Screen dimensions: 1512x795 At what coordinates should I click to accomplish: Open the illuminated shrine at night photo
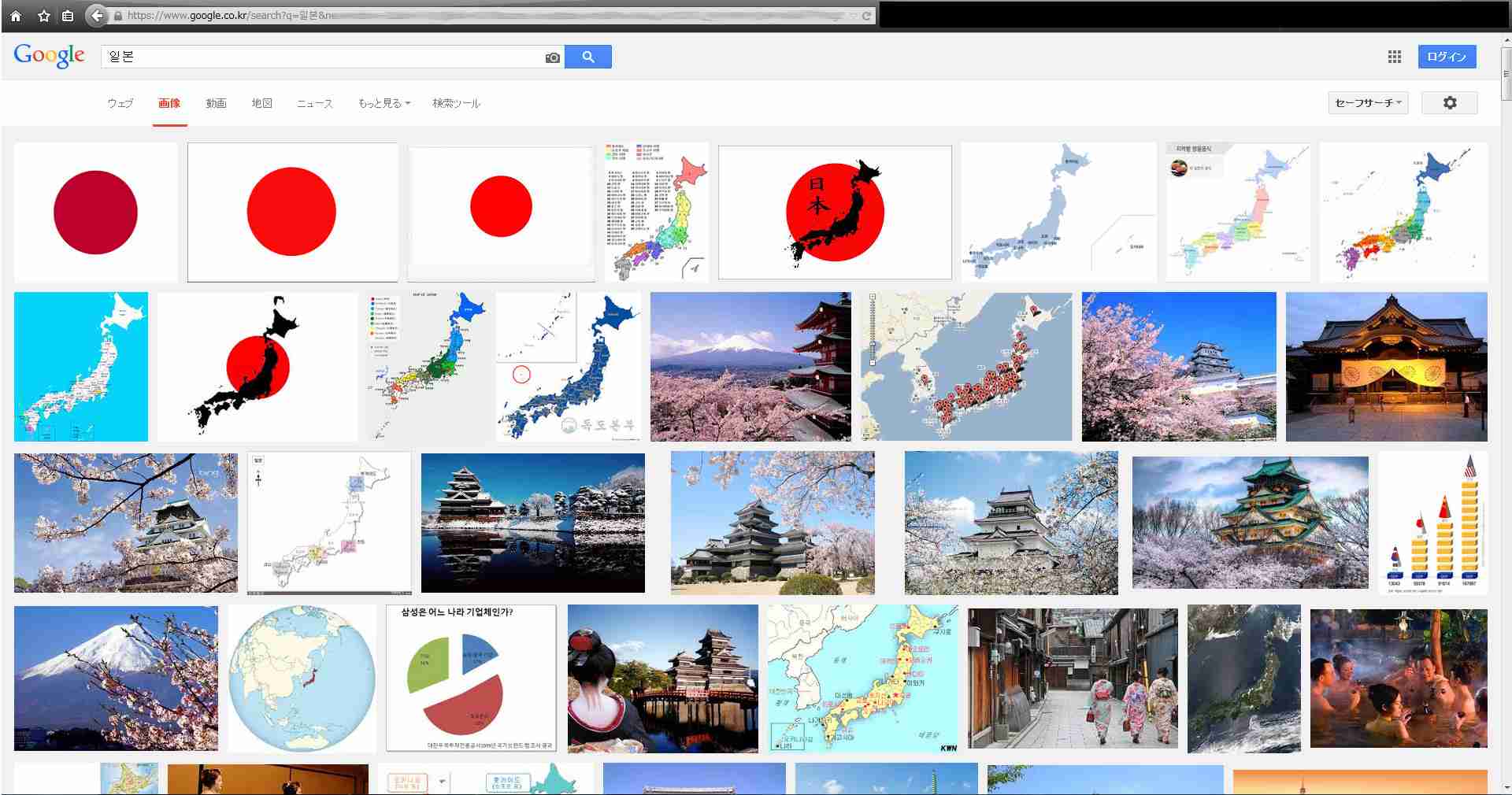1387,367
